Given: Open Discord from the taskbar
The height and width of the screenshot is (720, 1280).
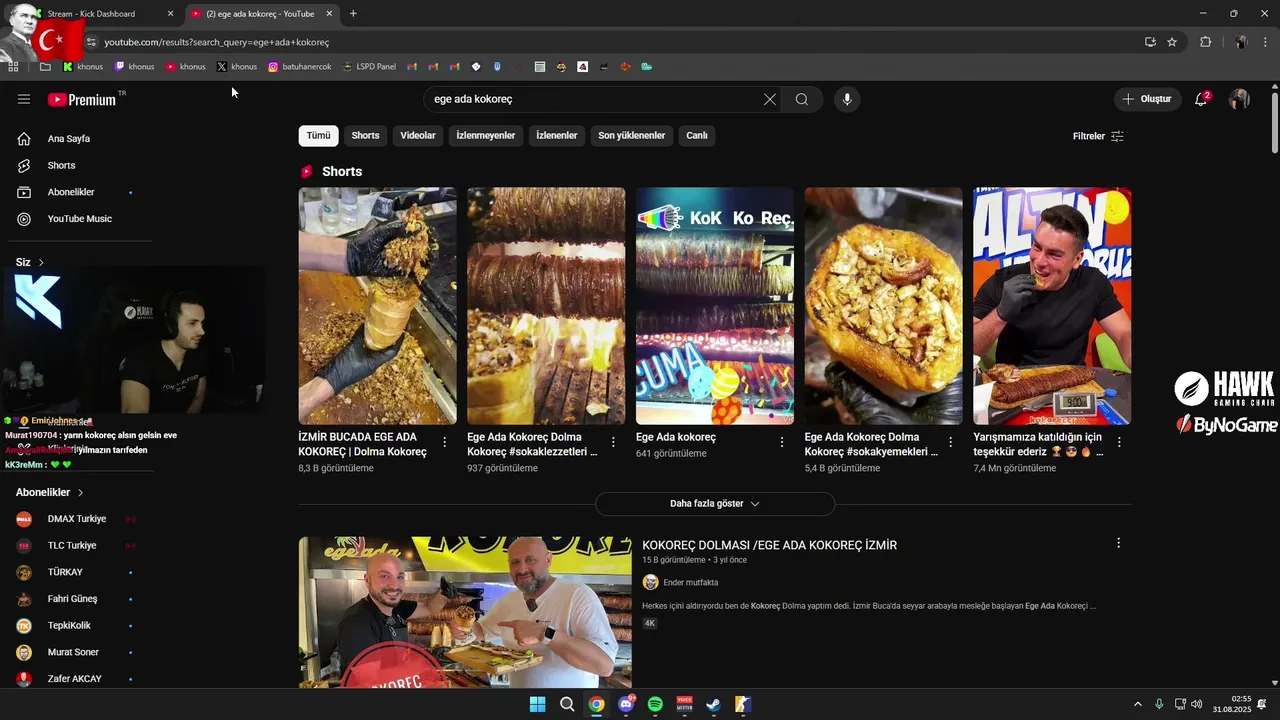Looking at the screenshot, I should click(x=626, y=704).
